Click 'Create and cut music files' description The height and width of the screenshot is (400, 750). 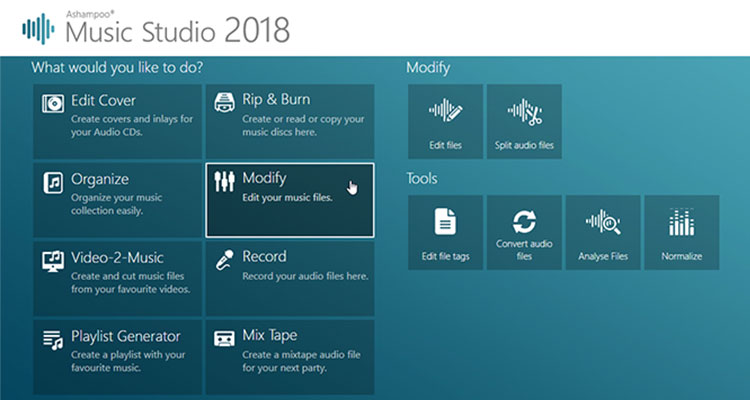[x=131, y=283]
